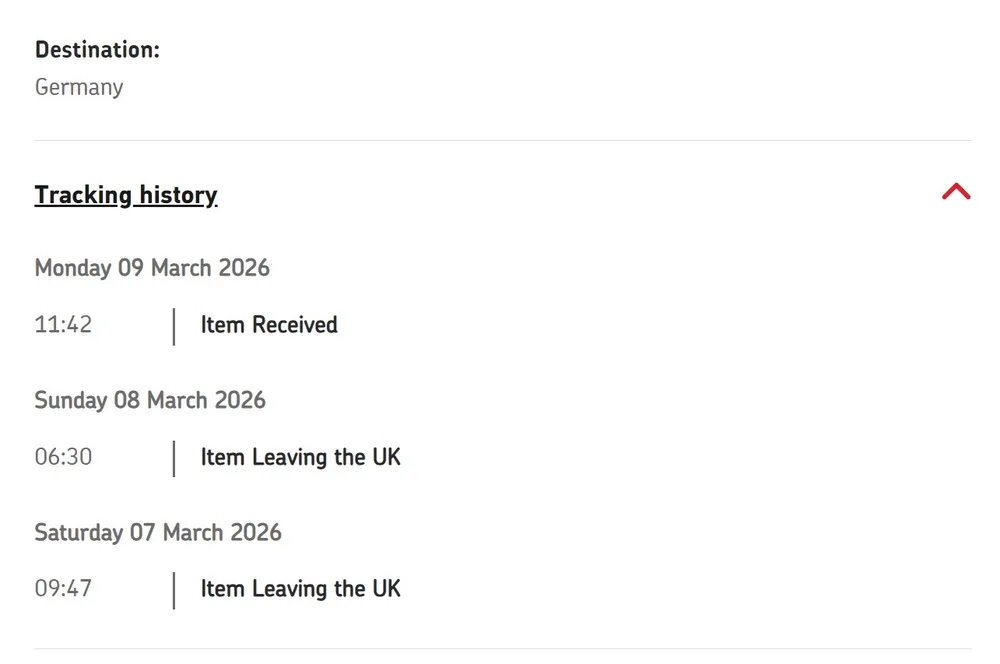Click the horizontal line below 09:47 entry
This screenshot has height=664, width=1000.
pos(502,649)
